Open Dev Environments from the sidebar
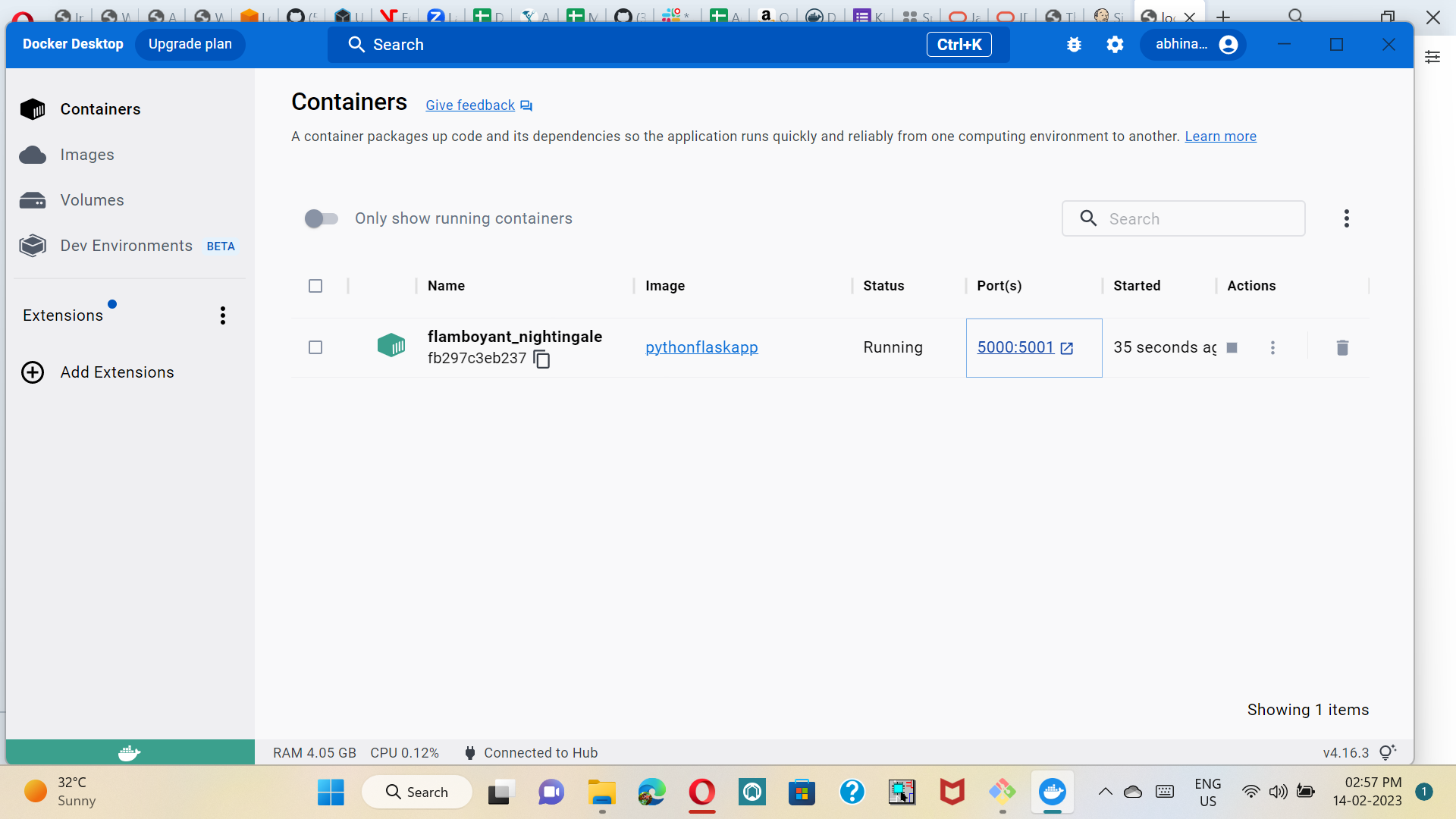1456x819 pixels. tap(126, 245)
